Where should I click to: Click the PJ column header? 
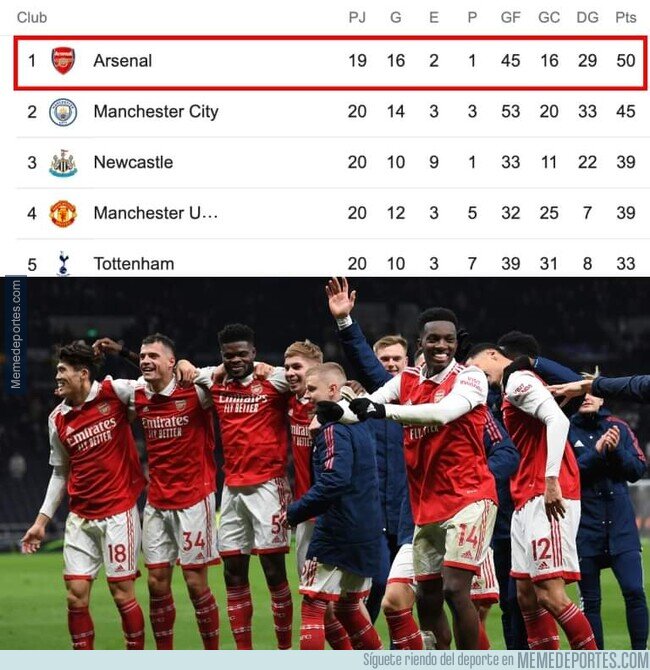(x=357, y=18)
